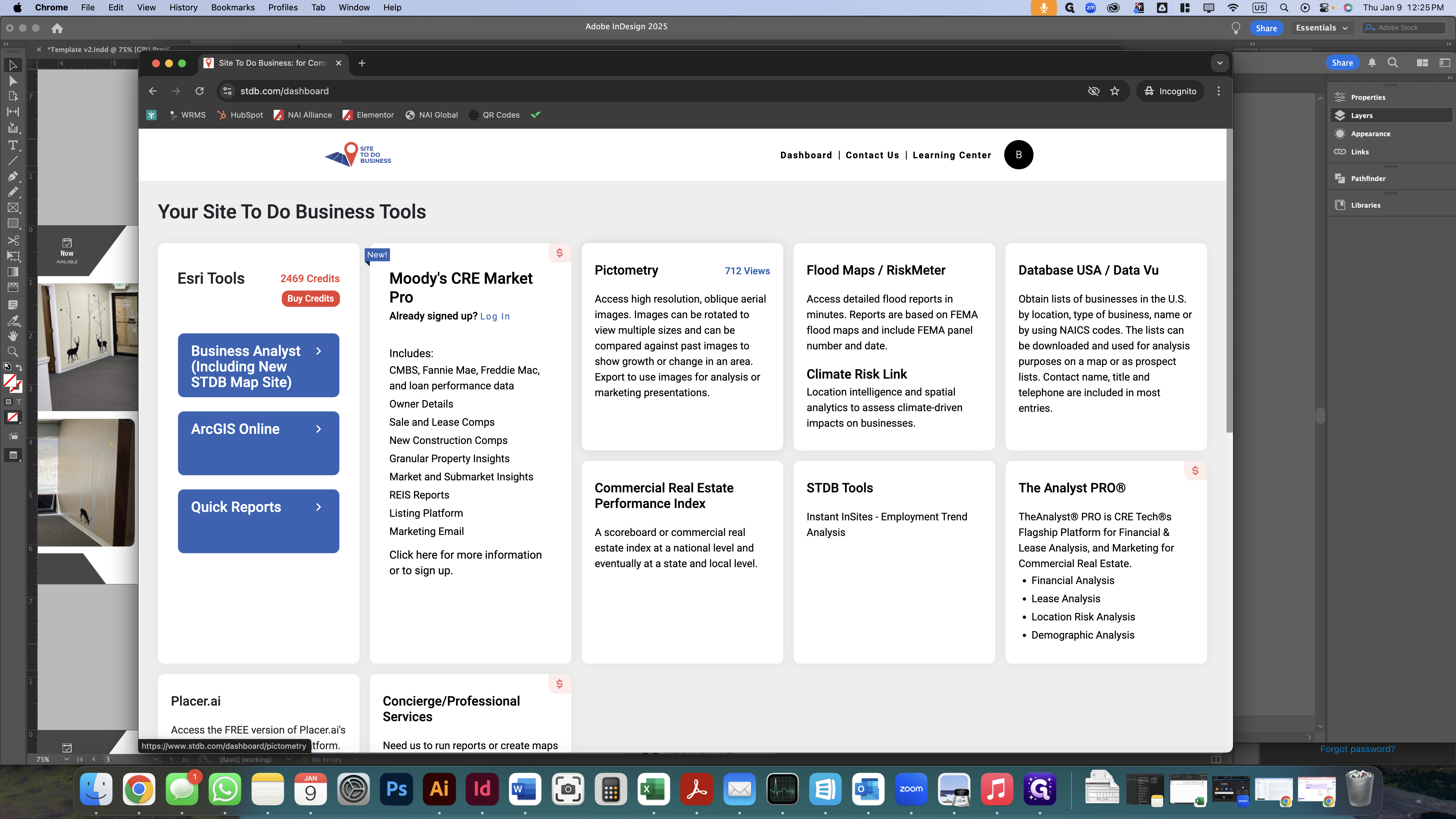Click the InDesign Home icon
This screenshot has height=819, width=1456.
tap(57, 28)
